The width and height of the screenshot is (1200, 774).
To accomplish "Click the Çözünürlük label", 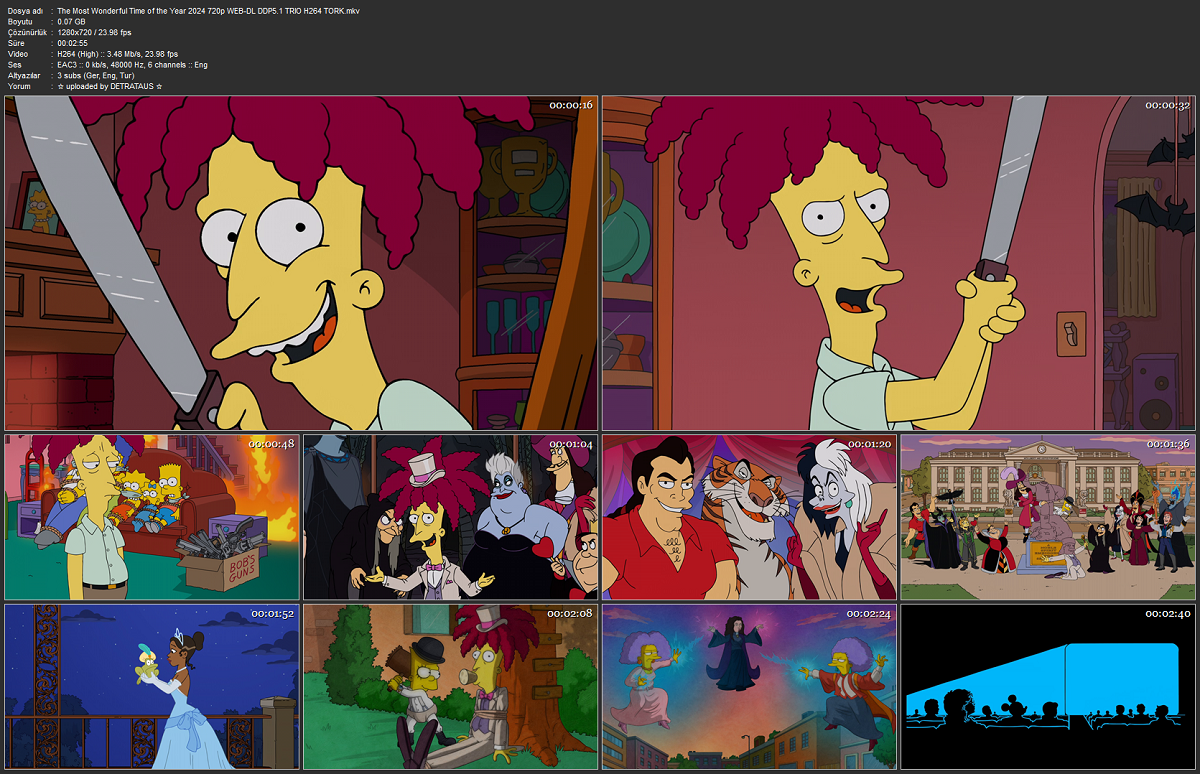I will 27,33.
